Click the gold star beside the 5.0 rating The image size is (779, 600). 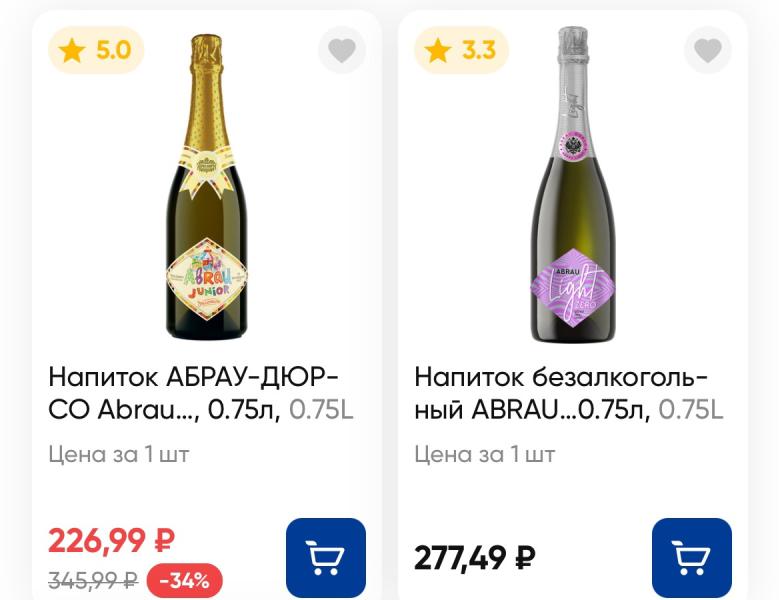pos(72,51)
